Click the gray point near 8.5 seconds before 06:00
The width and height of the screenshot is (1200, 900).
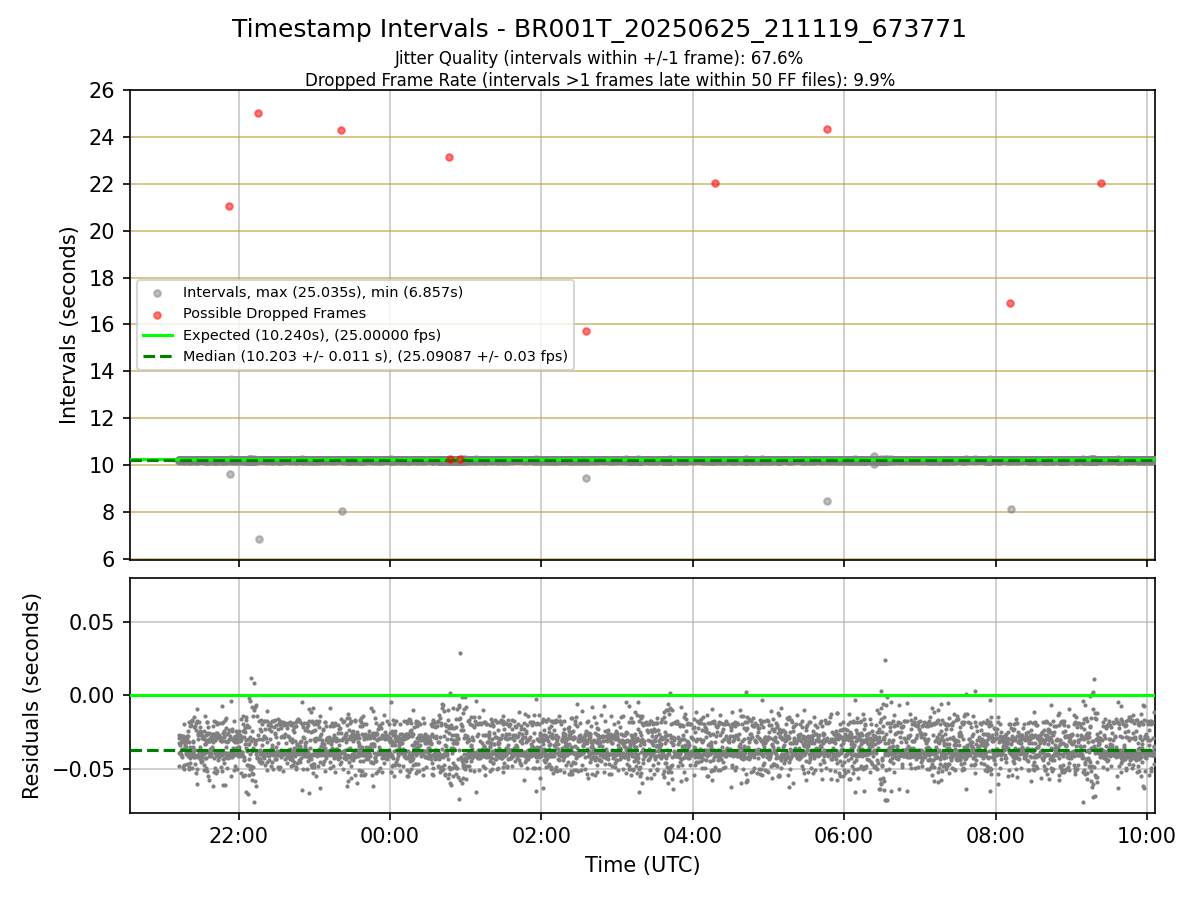pyautogui.click(x=827, y=501)
